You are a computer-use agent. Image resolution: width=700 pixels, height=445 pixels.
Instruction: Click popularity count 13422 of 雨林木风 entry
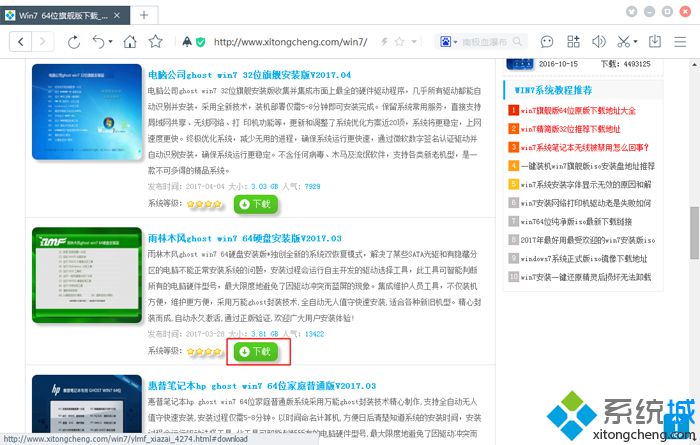tap(314, 334)
